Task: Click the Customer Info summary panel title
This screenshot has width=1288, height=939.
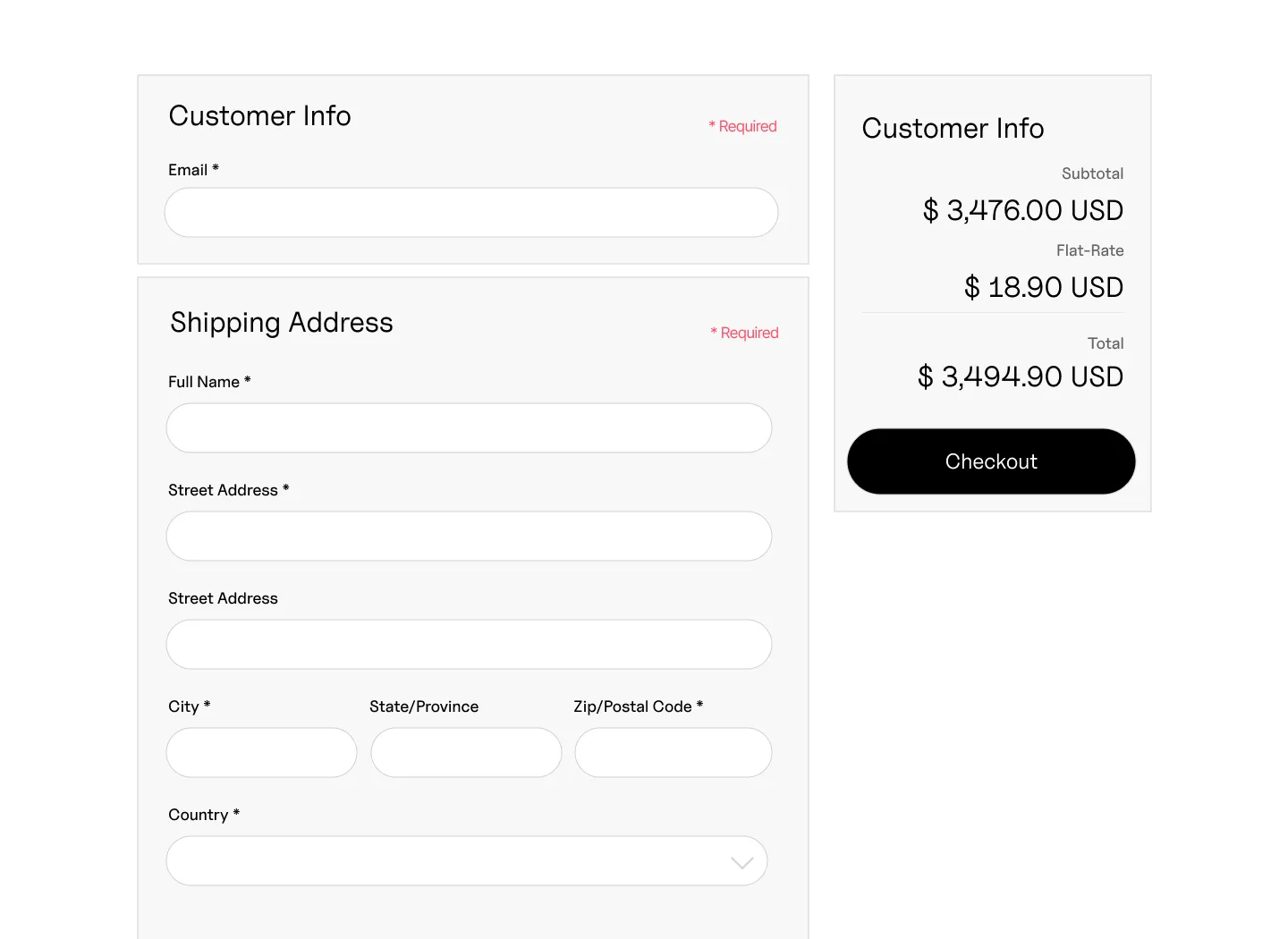Action: 953,128
